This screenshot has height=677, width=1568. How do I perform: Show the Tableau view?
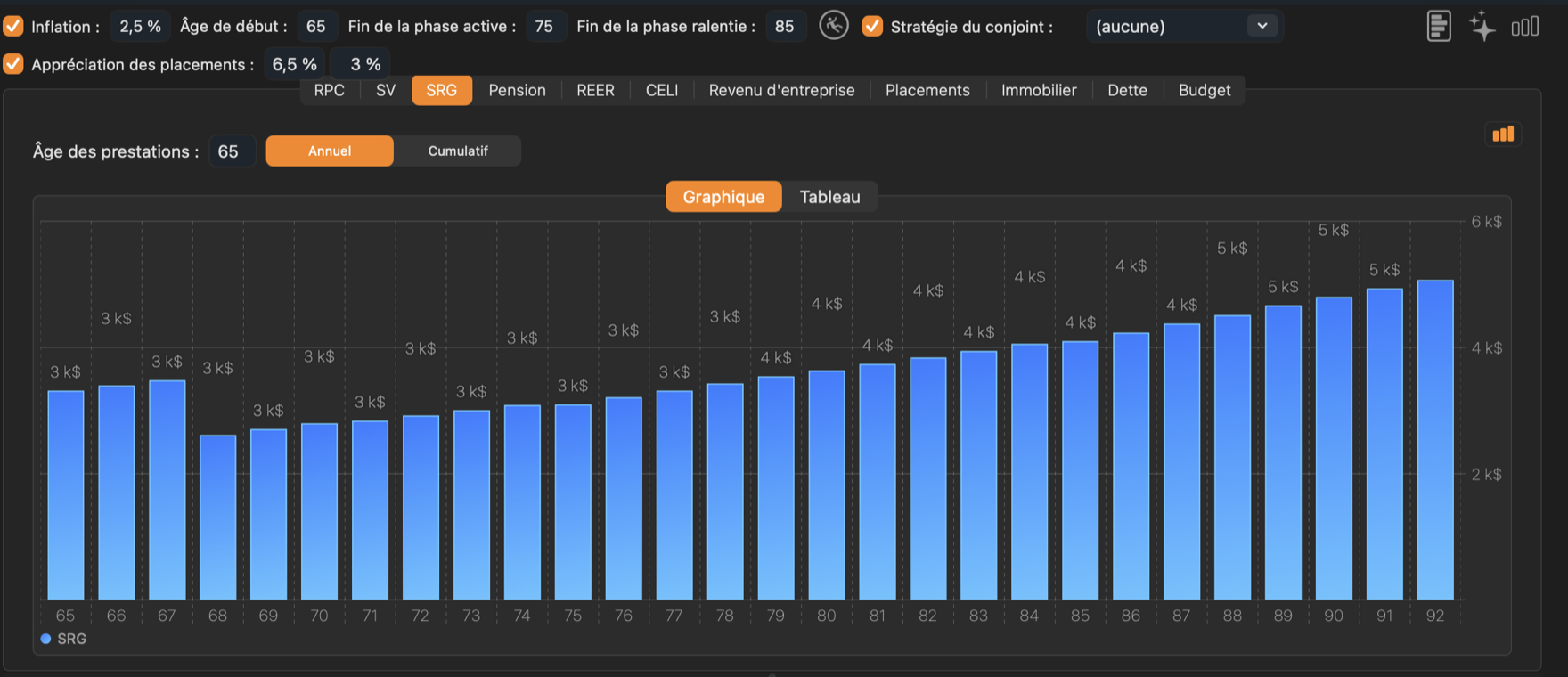click(829, 197)
